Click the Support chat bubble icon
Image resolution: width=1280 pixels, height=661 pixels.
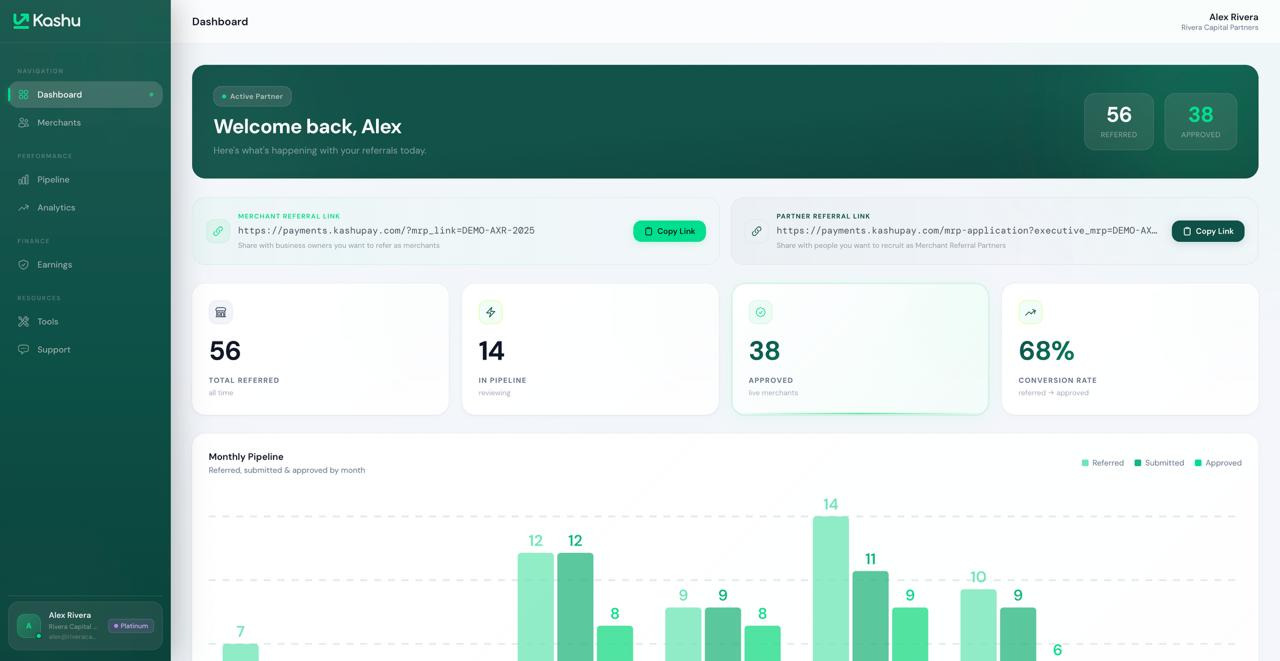(23, 350)
